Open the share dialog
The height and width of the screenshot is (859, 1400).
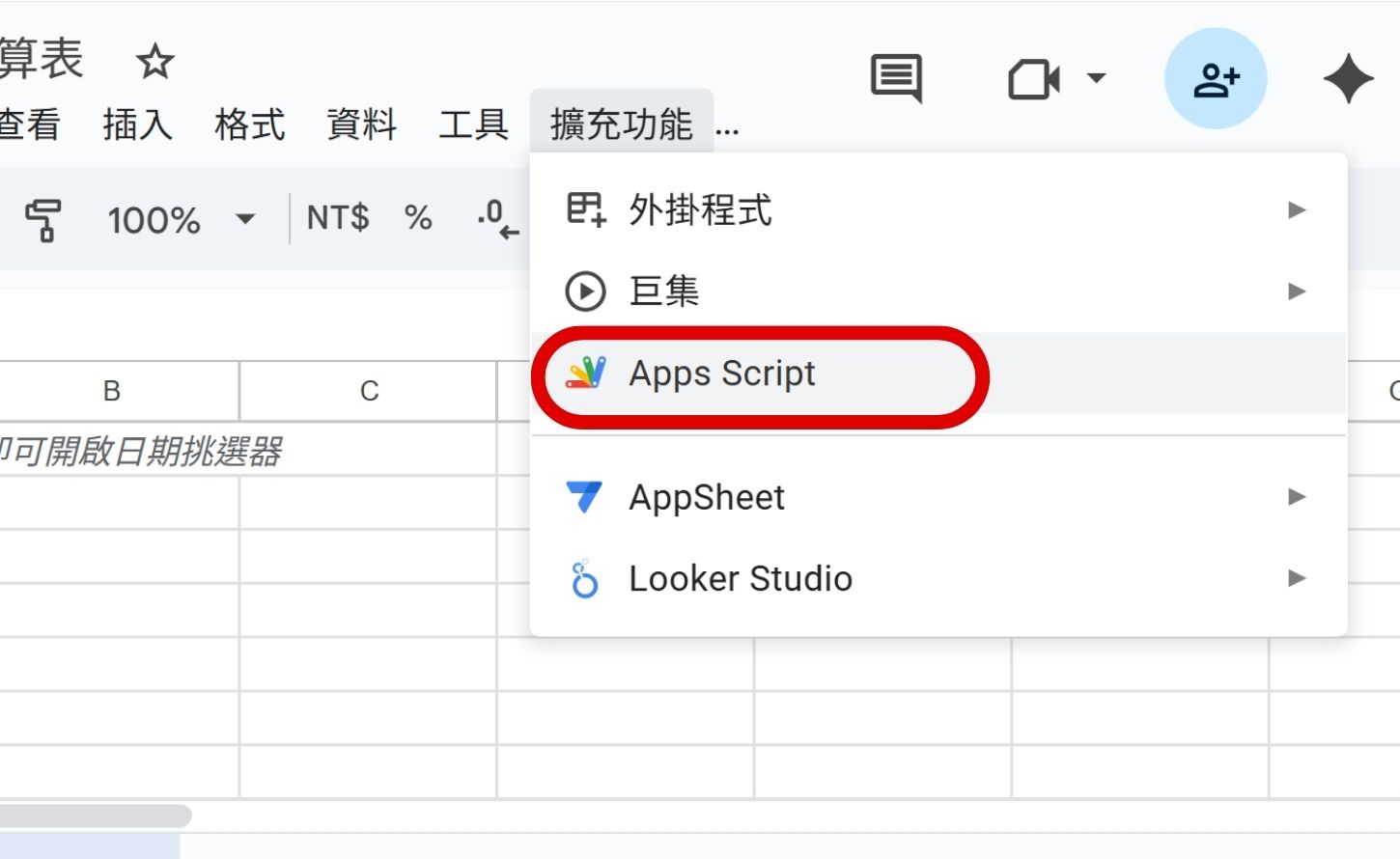click(1216, 78)
